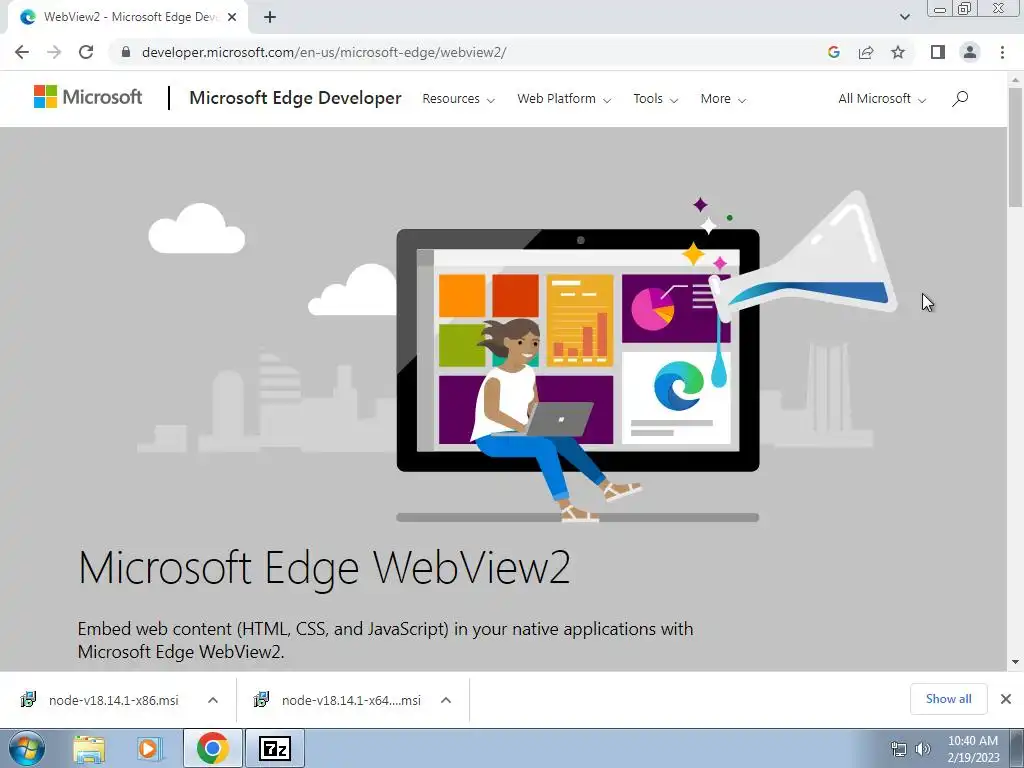Open options for node-v18.14.1-x86.msi download
Screen dimensions: 1024x768
[x=213, y=700]
